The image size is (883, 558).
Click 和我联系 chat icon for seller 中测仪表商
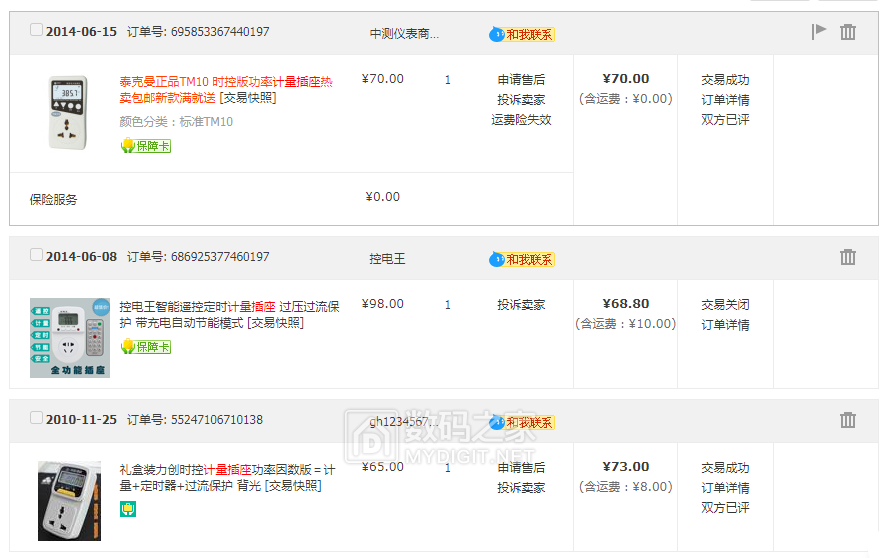[521, 34]
